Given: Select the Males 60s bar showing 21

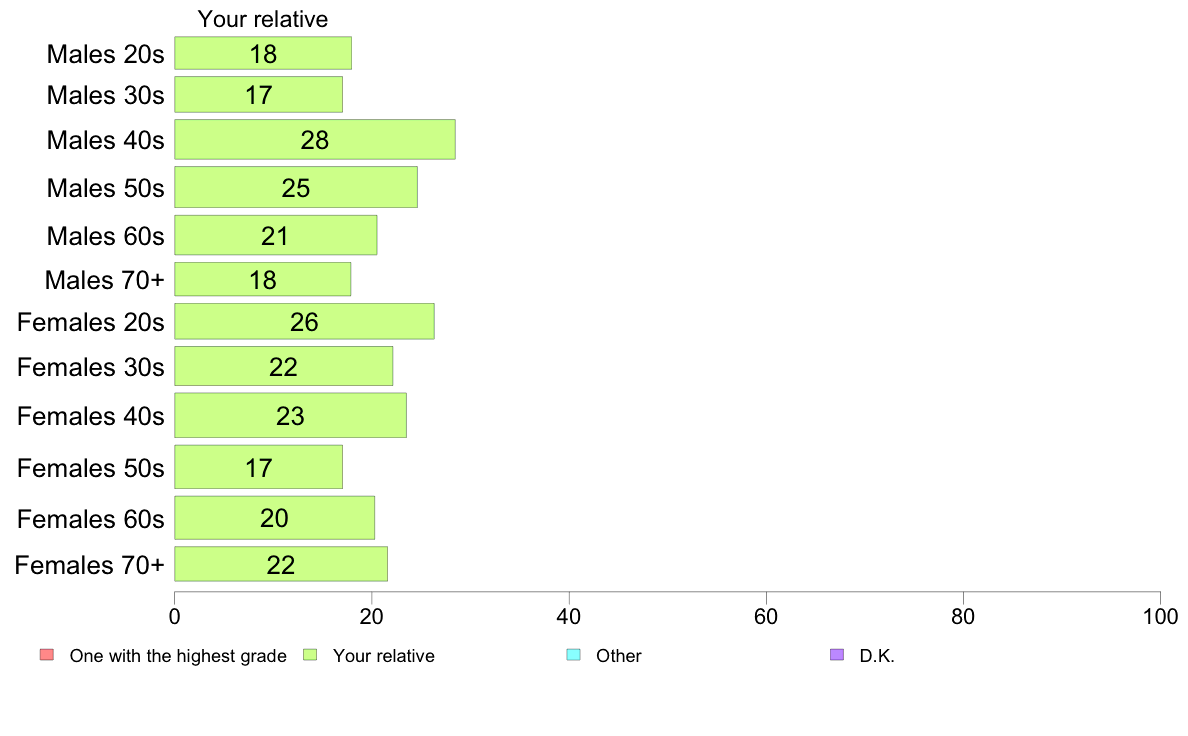Looking at the screenshot, I should (276, 235).
